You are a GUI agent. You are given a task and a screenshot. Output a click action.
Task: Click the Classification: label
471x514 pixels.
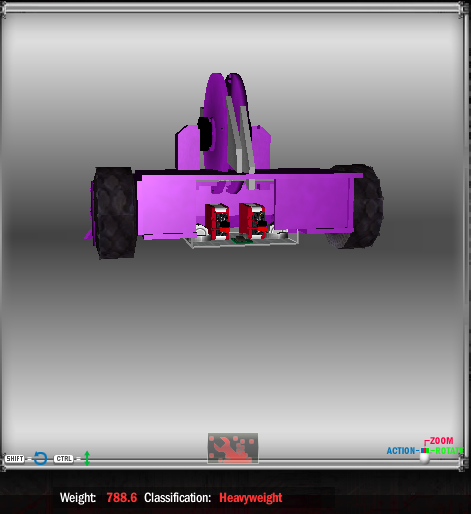(177, 498)
